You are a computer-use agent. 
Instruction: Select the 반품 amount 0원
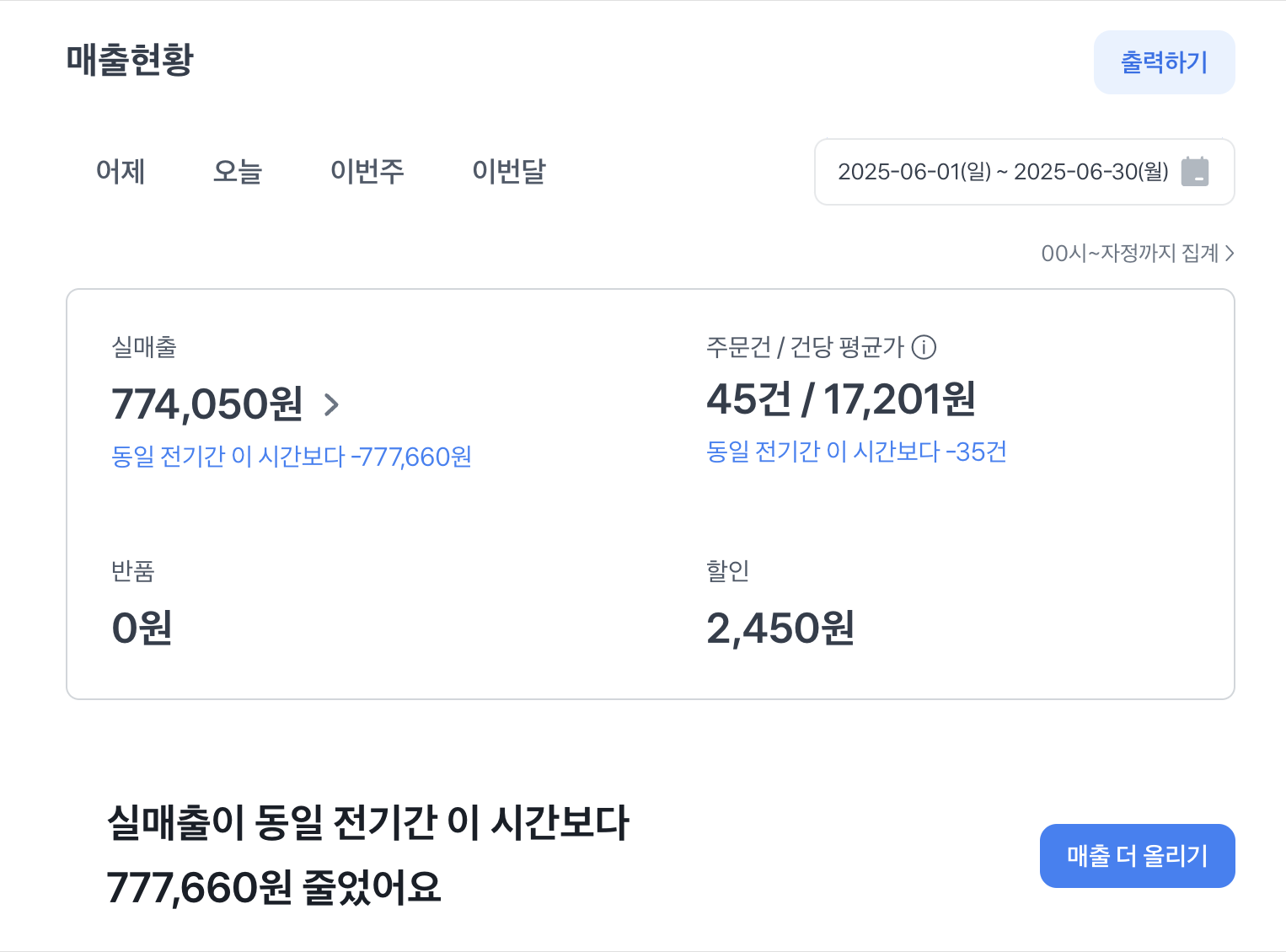coord(142,627)
